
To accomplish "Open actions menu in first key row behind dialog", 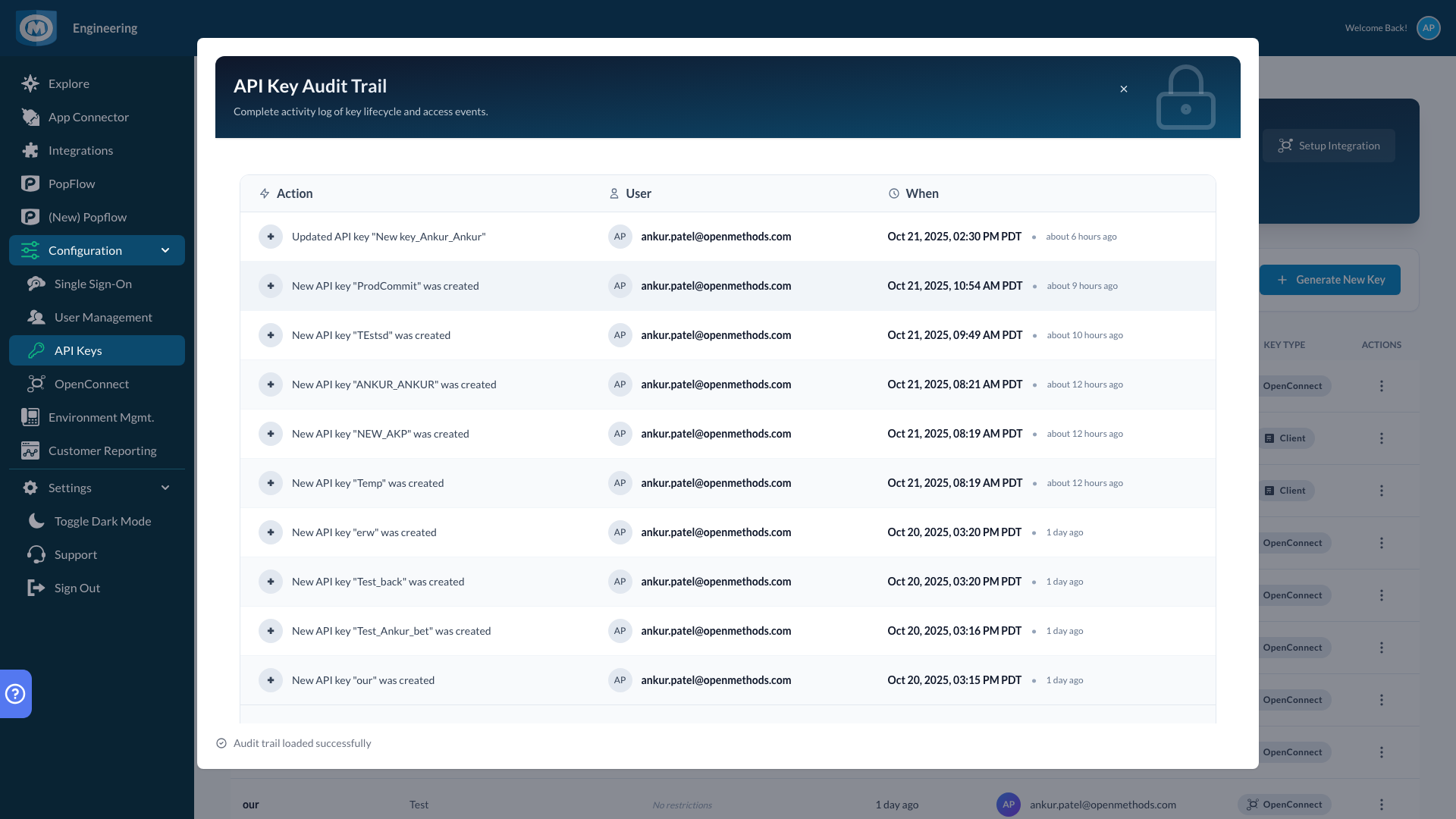I will tap(1382, 386).
